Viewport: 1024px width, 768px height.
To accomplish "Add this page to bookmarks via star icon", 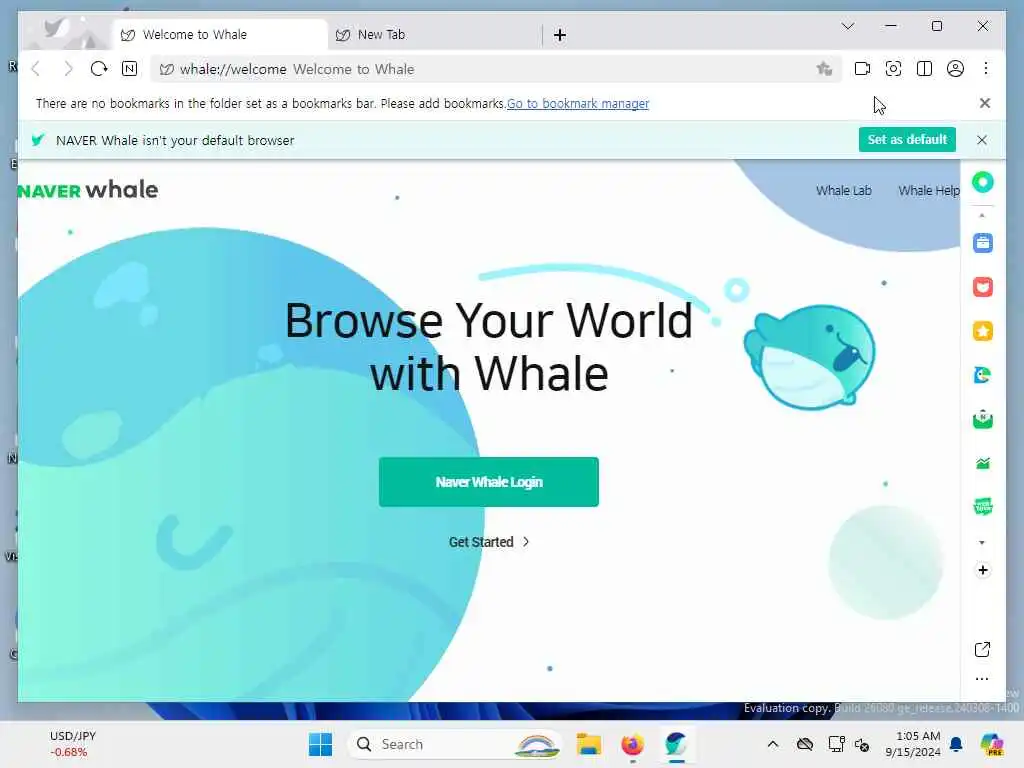I will pyautogui.click(x=824, y=69).
